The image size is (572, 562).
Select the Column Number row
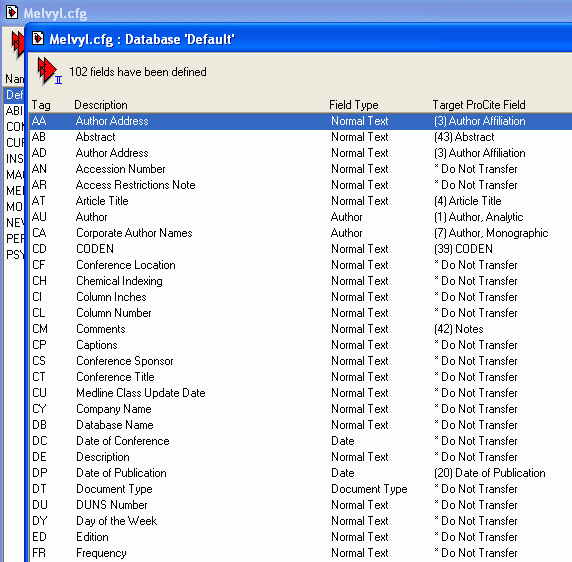[x=301, y=313]
